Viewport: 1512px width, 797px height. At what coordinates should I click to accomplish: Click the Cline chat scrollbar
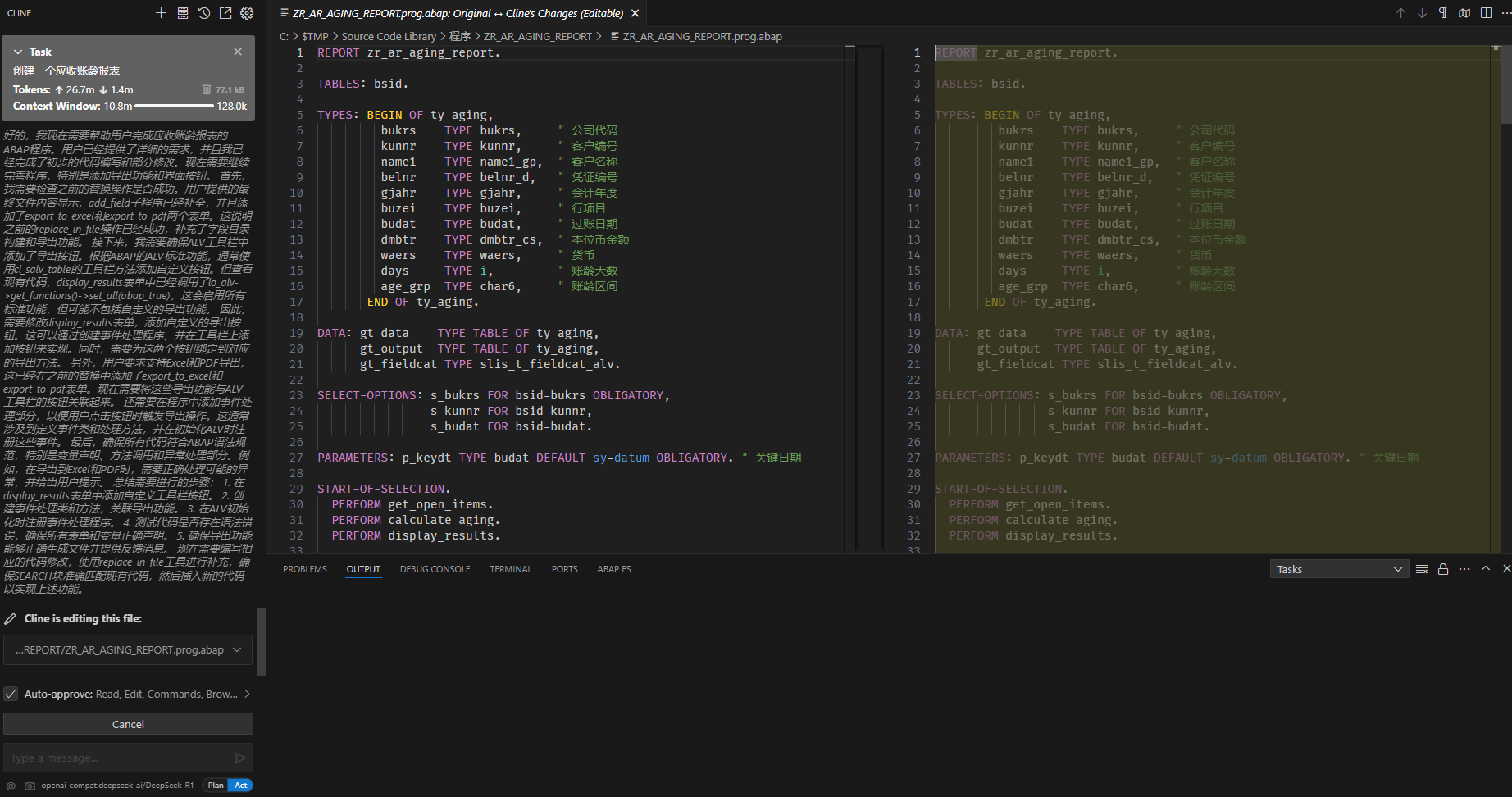(x=262, y=642)
